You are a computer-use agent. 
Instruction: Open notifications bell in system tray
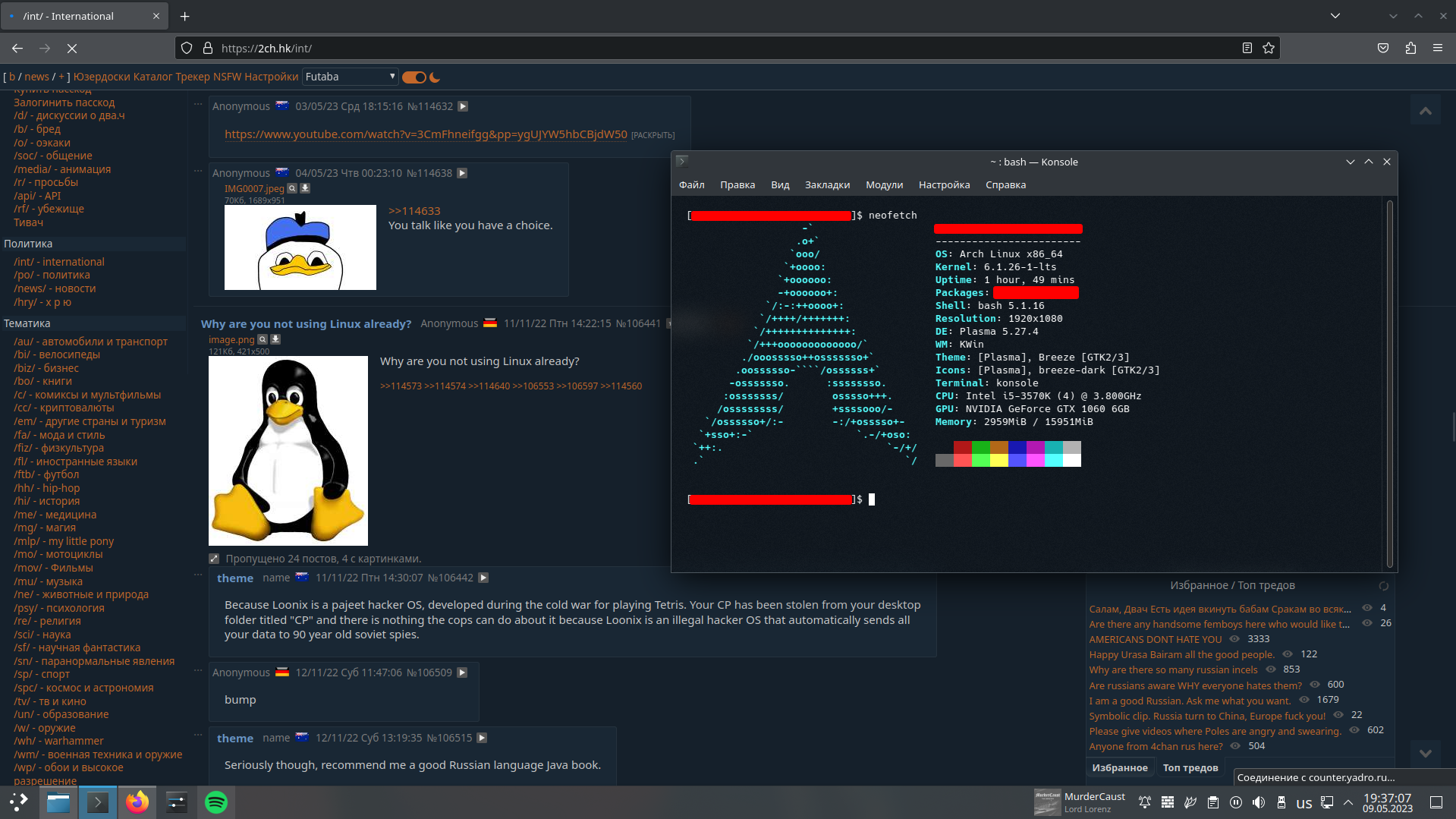click(1145, 802)
